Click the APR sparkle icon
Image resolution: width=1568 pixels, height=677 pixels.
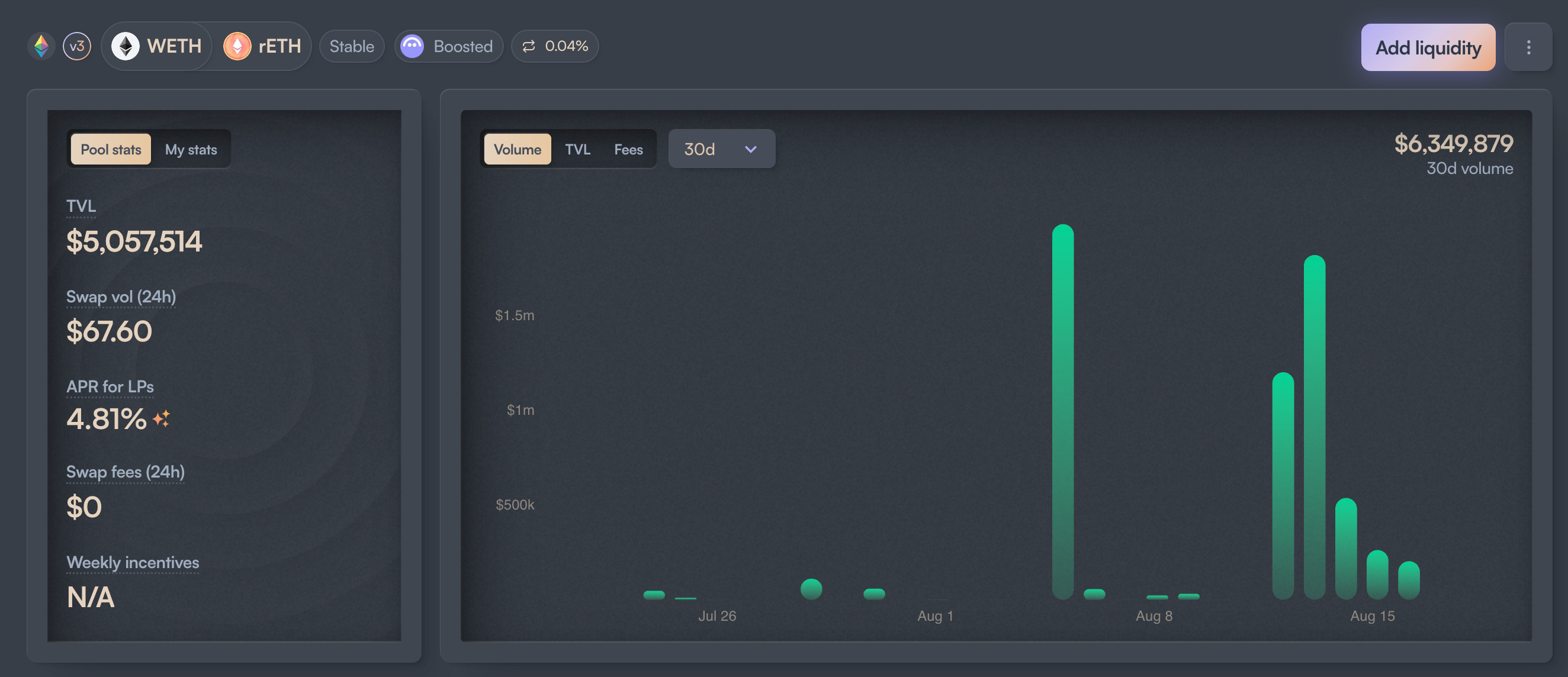tap(161, 418)
